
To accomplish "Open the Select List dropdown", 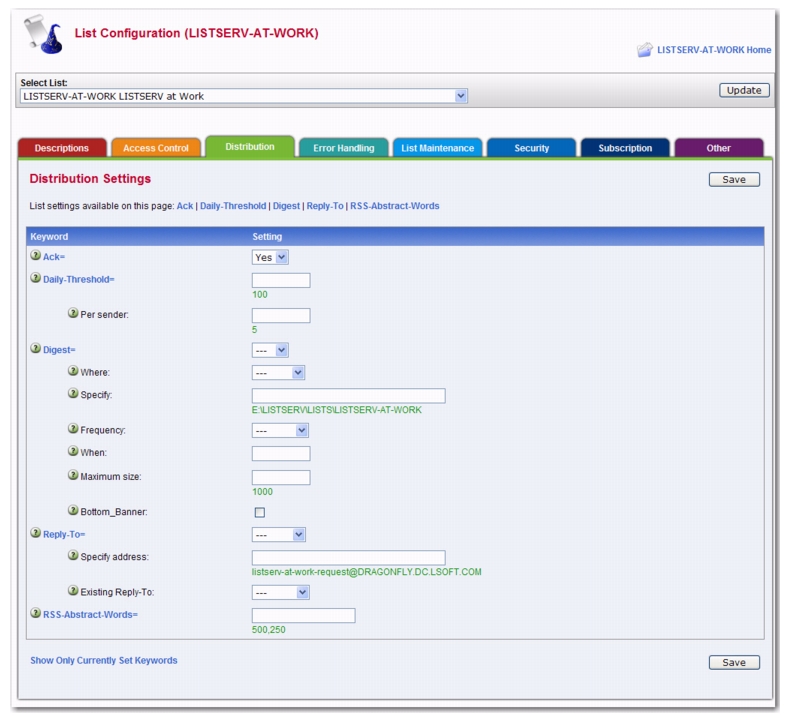I will (244, 96).
